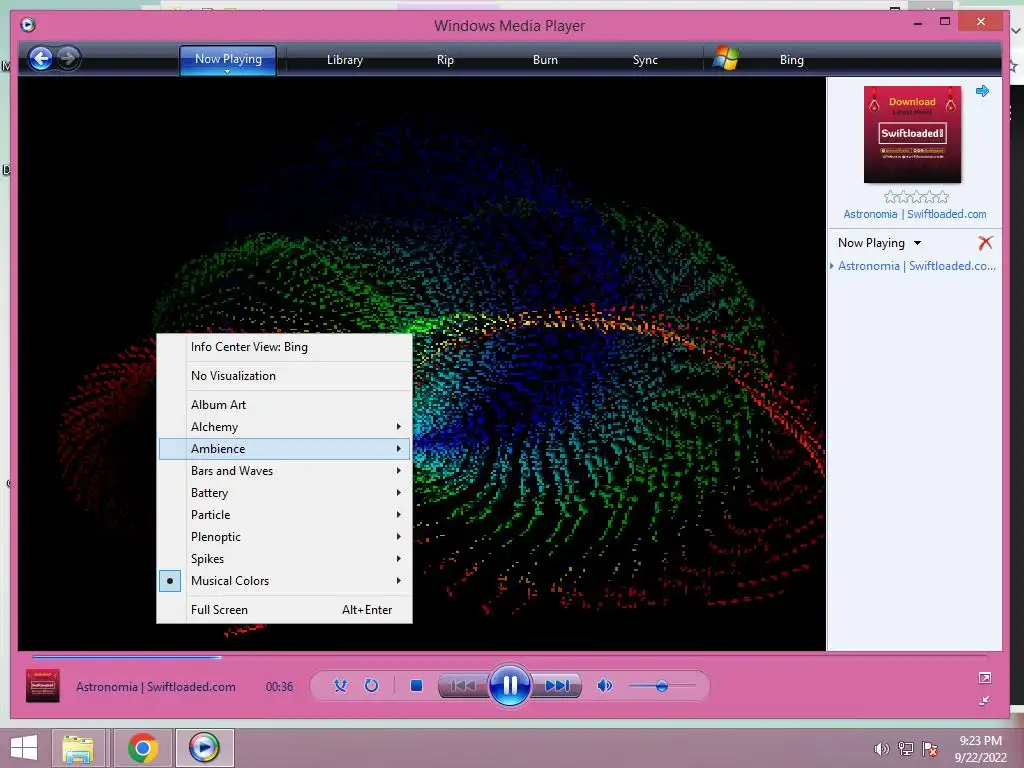The height and width of the screenshot is (768, 1024).
Task: Expand the Spikes submenu
Action: pyautogui.click(x=285, y=559)
